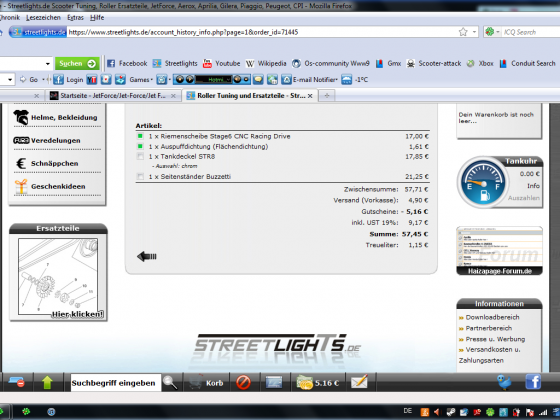Toggle the Seitenständer Buzzetti checkbox
The width and height of the screenshot is (560, 420).
tap(140, 176)
